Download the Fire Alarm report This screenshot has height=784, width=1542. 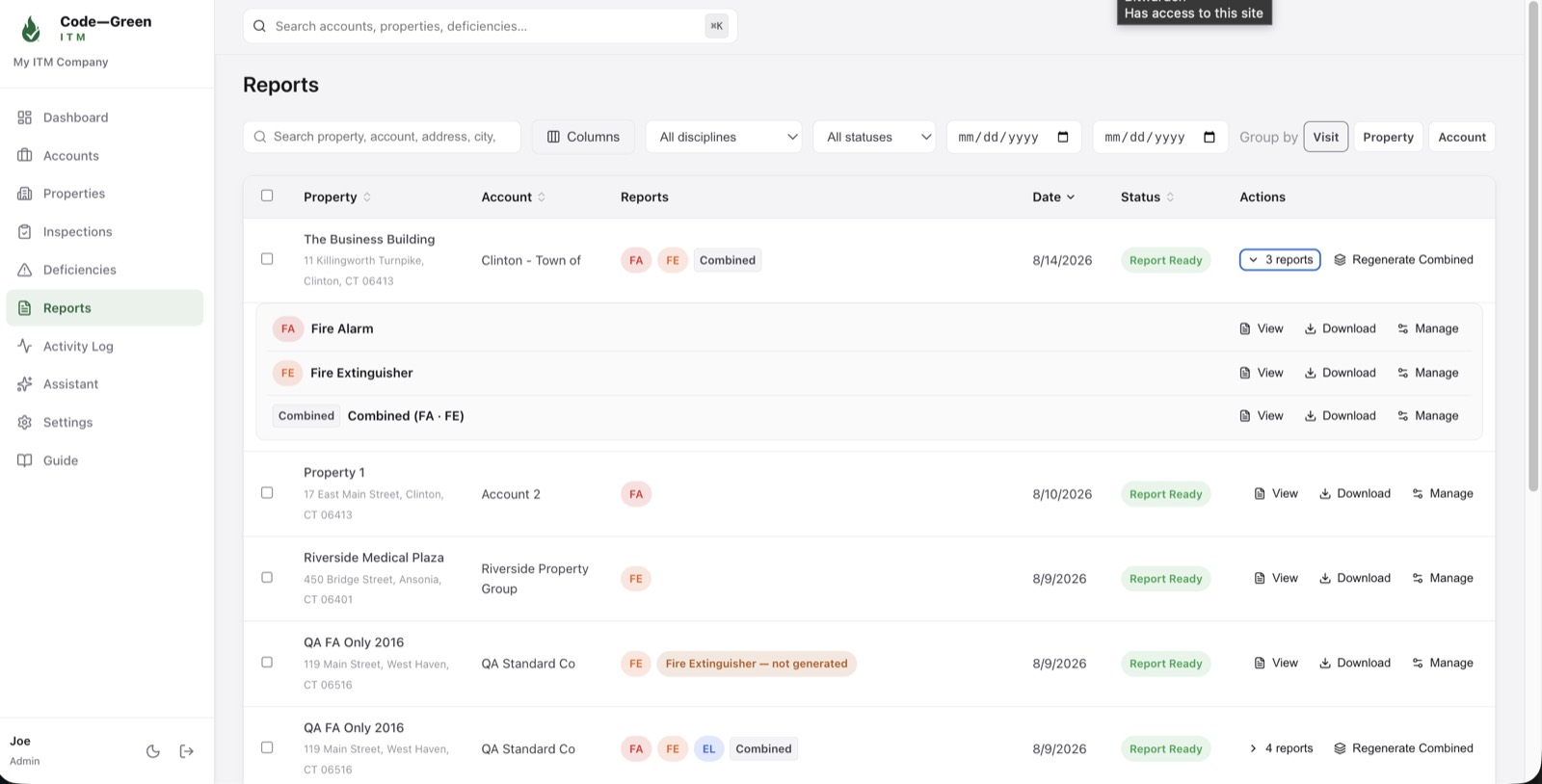click(1340, 328)
